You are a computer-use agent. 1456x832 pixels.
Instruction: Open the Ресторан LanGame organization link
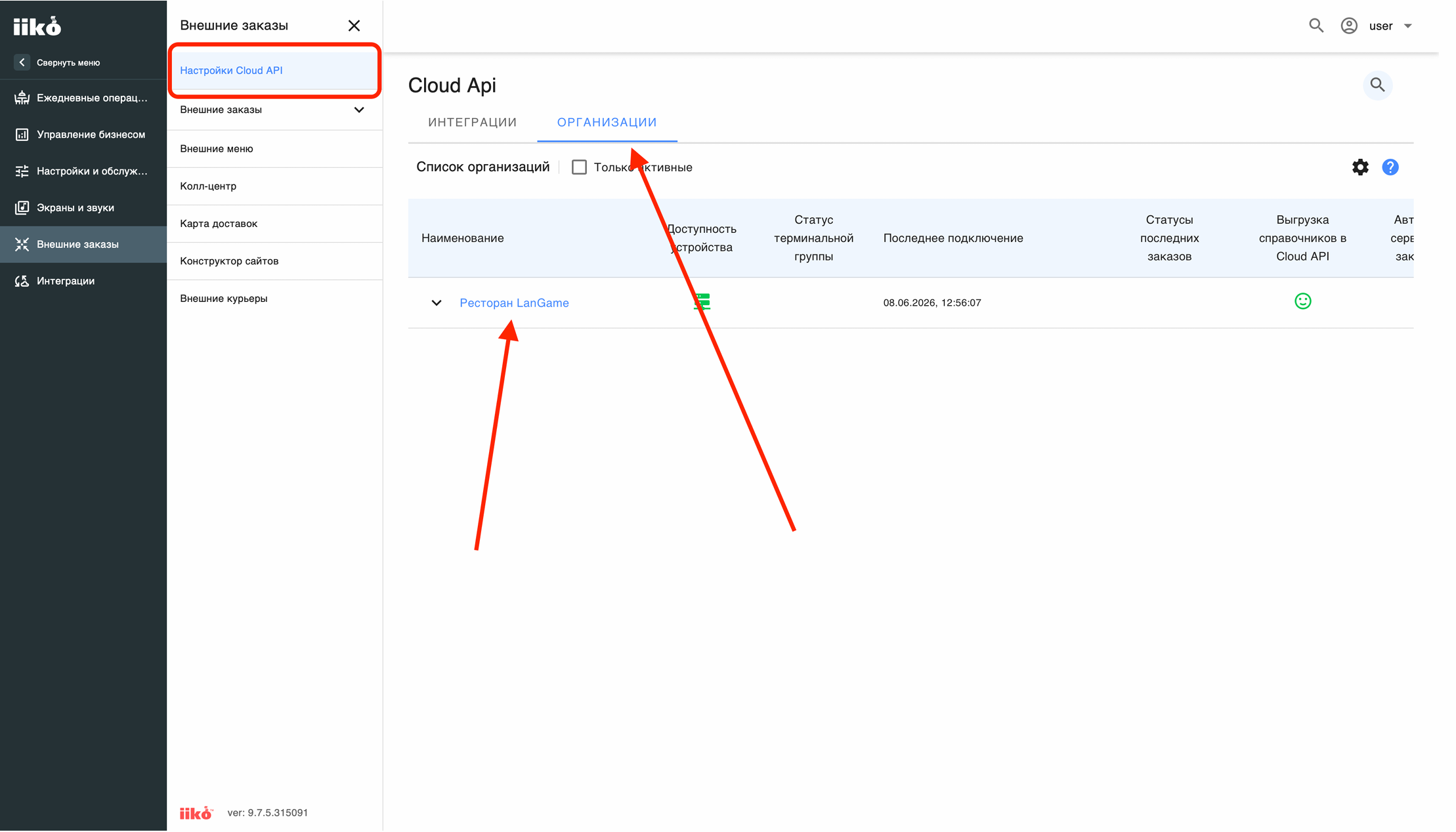(x=514, y=303)
